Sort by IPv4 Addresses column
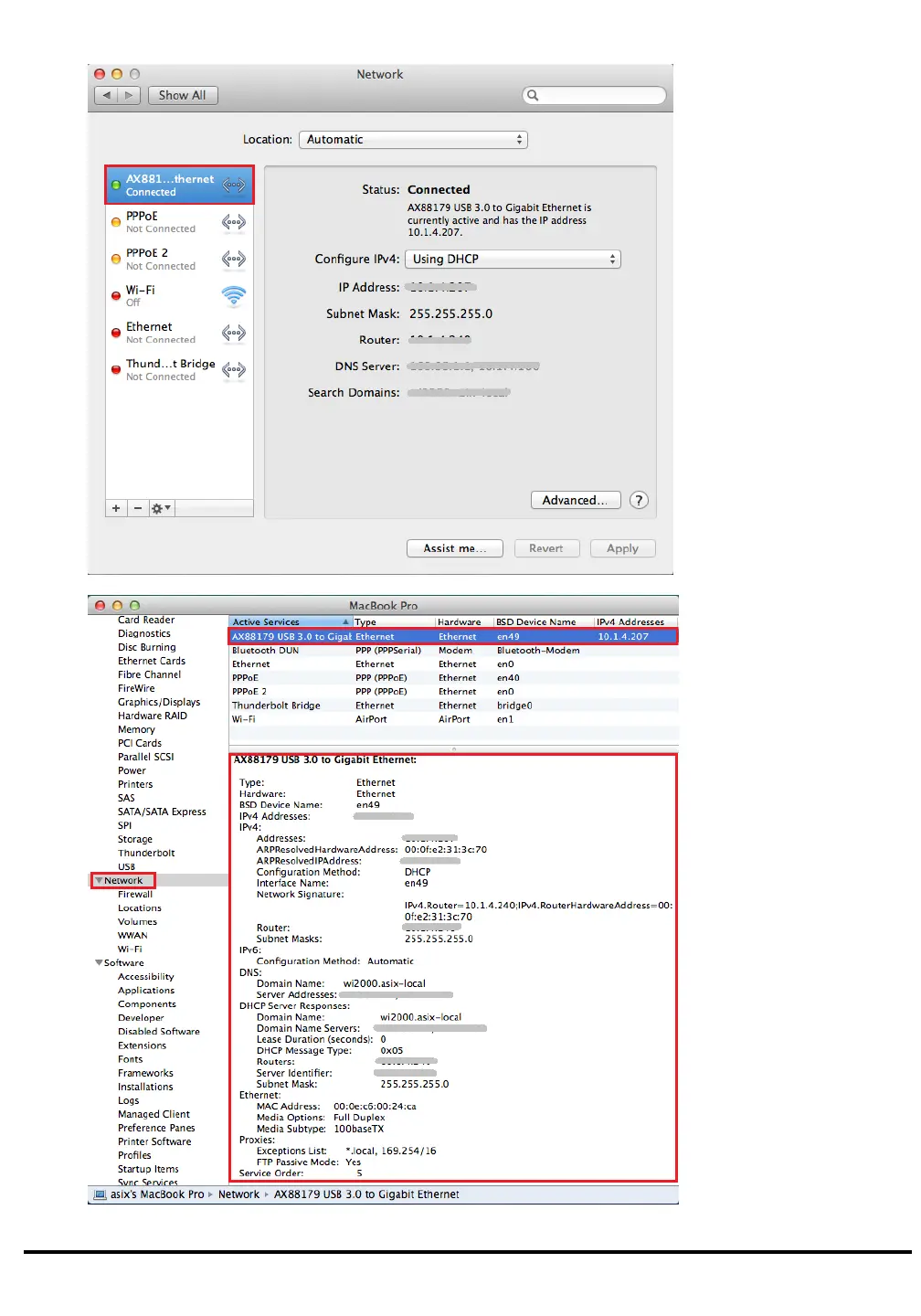The width and height of the screenshot is (921, 1316). point(636,621)
